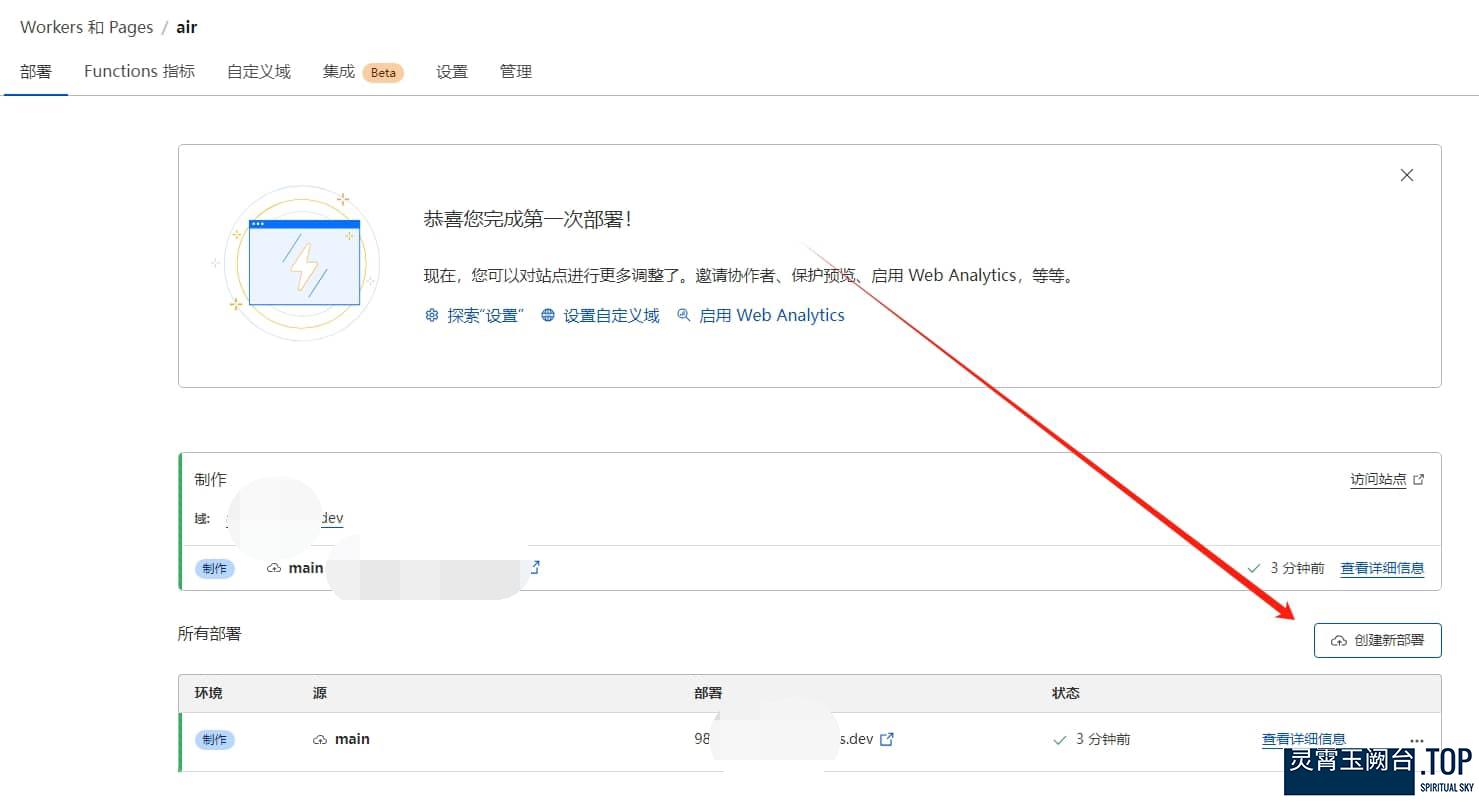Go to the 设置 tab
The height and width of the screenshot is (802, 1479).
[451, 71]
